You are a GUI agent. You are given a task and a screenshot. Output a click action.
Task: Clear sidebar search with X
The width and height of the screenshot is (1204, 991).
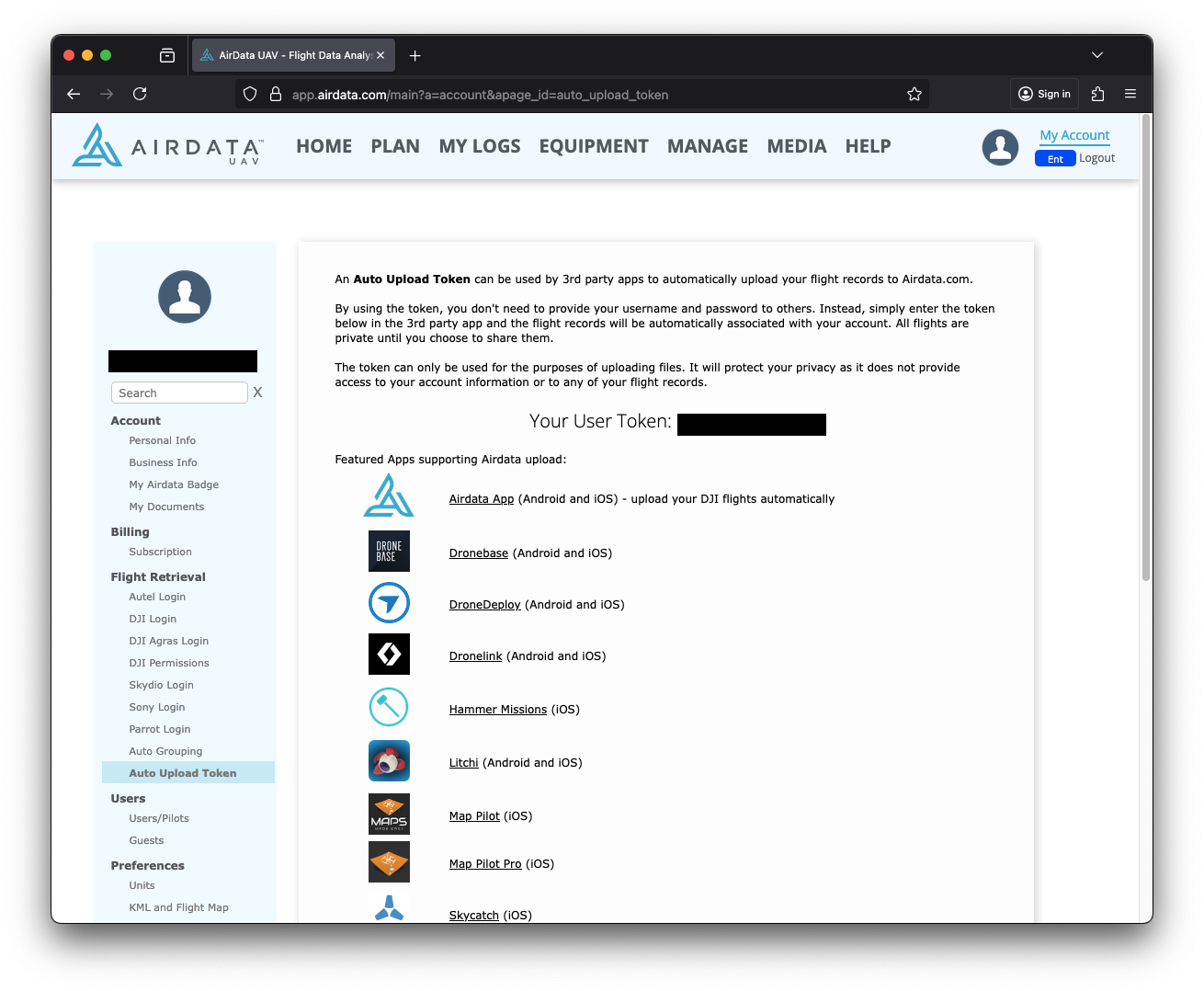(x=258, y=393)
